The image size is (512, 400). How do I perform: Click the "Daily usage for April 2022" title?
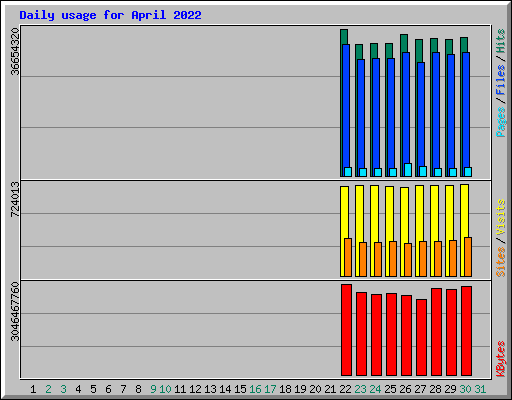pyautogui.click(x=110, y=15)
